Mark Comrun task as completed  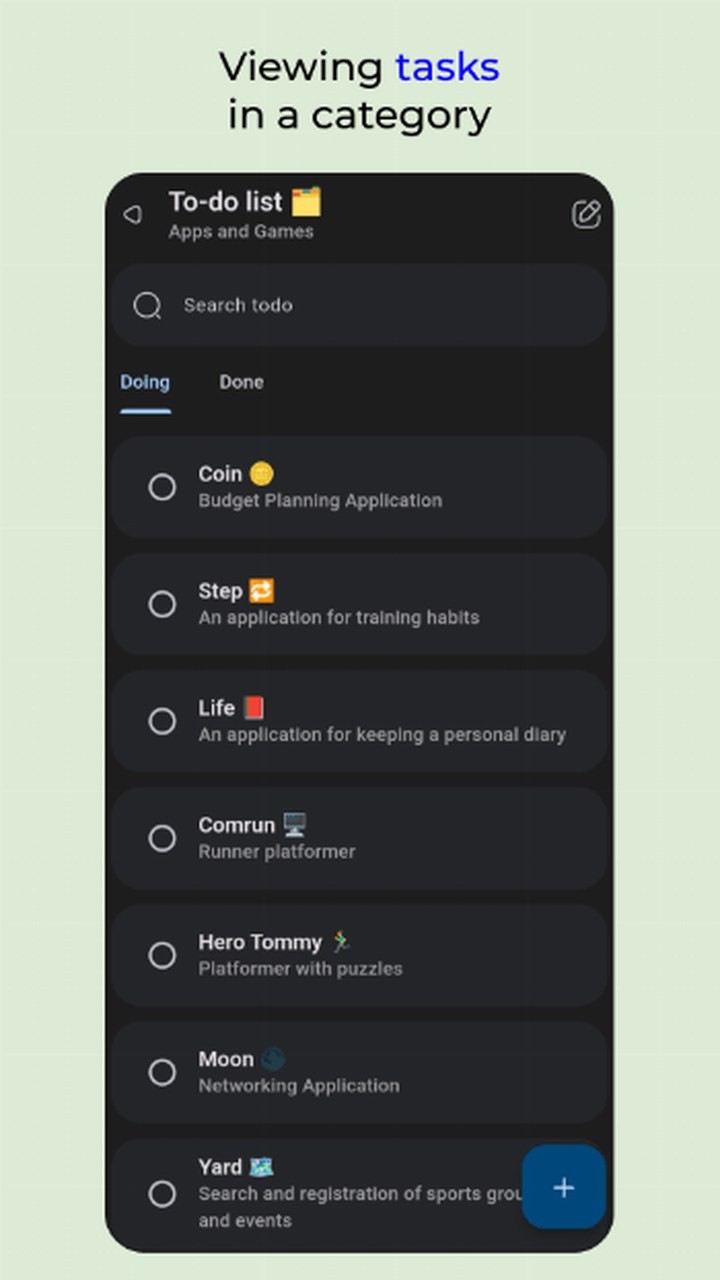[162, 838]
